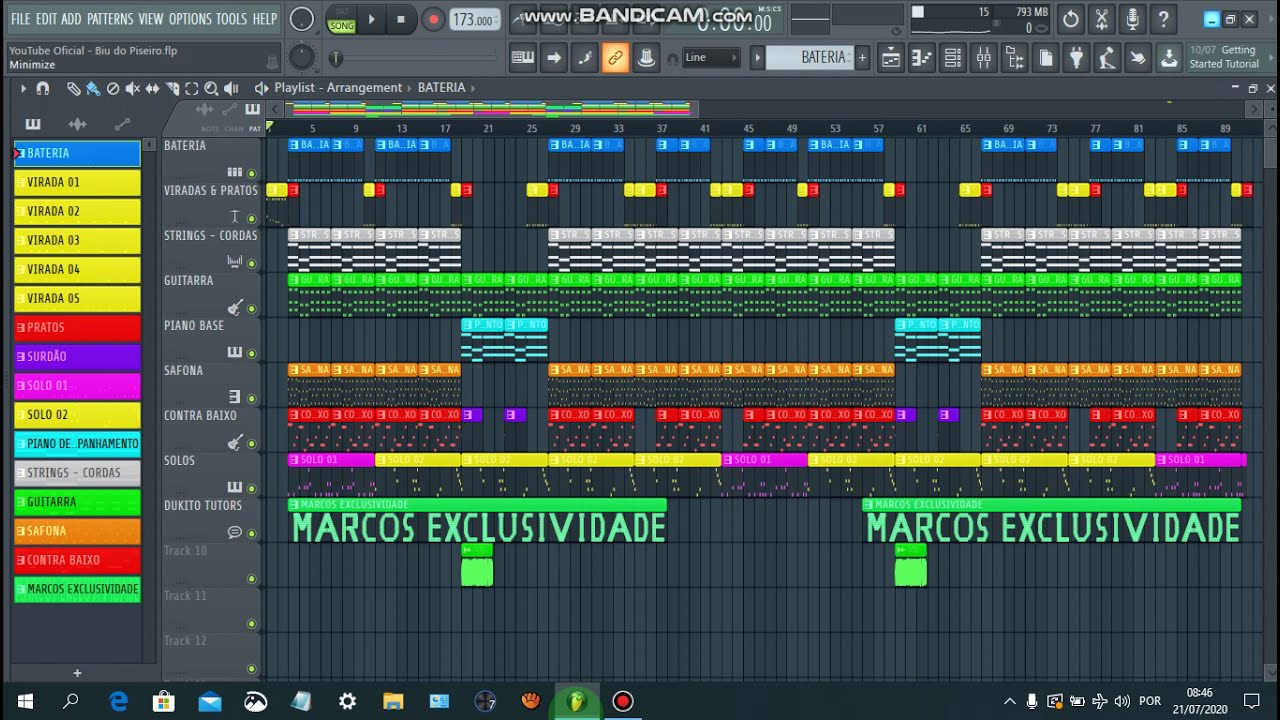Screen dimensions: 1280x720
Task: Mute the VIRADAS & PRATOS track
Action: point(251,219)
